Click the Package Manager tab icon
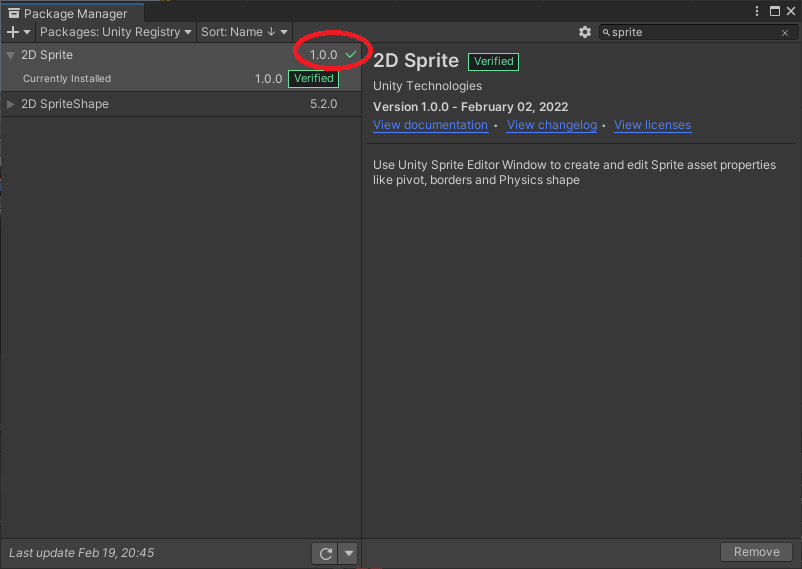The image size is (802, 569). click(x=14, y=13)
